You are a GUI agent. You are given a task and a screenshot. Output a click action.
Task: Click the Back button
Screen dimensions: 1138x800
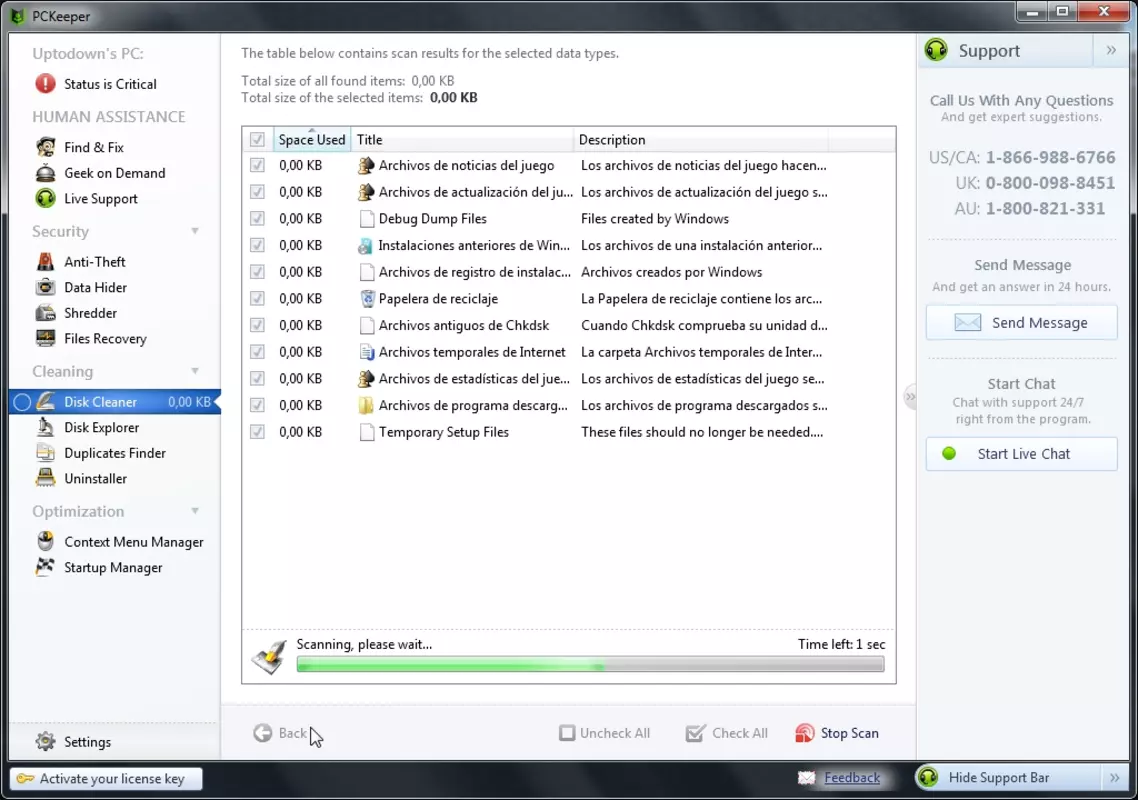[x=280, y=733]
